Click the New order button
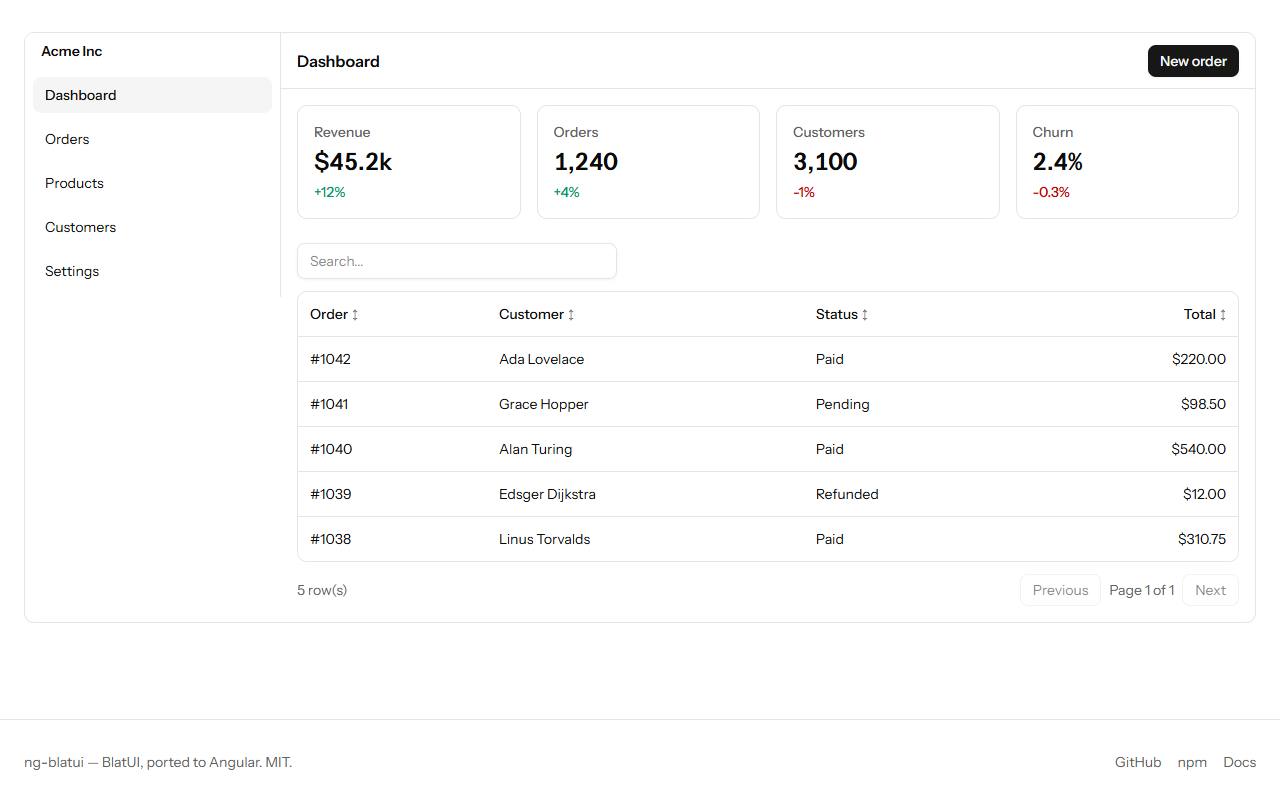This screenshot has width=1280, height=800. click(x=1193, y=61)
